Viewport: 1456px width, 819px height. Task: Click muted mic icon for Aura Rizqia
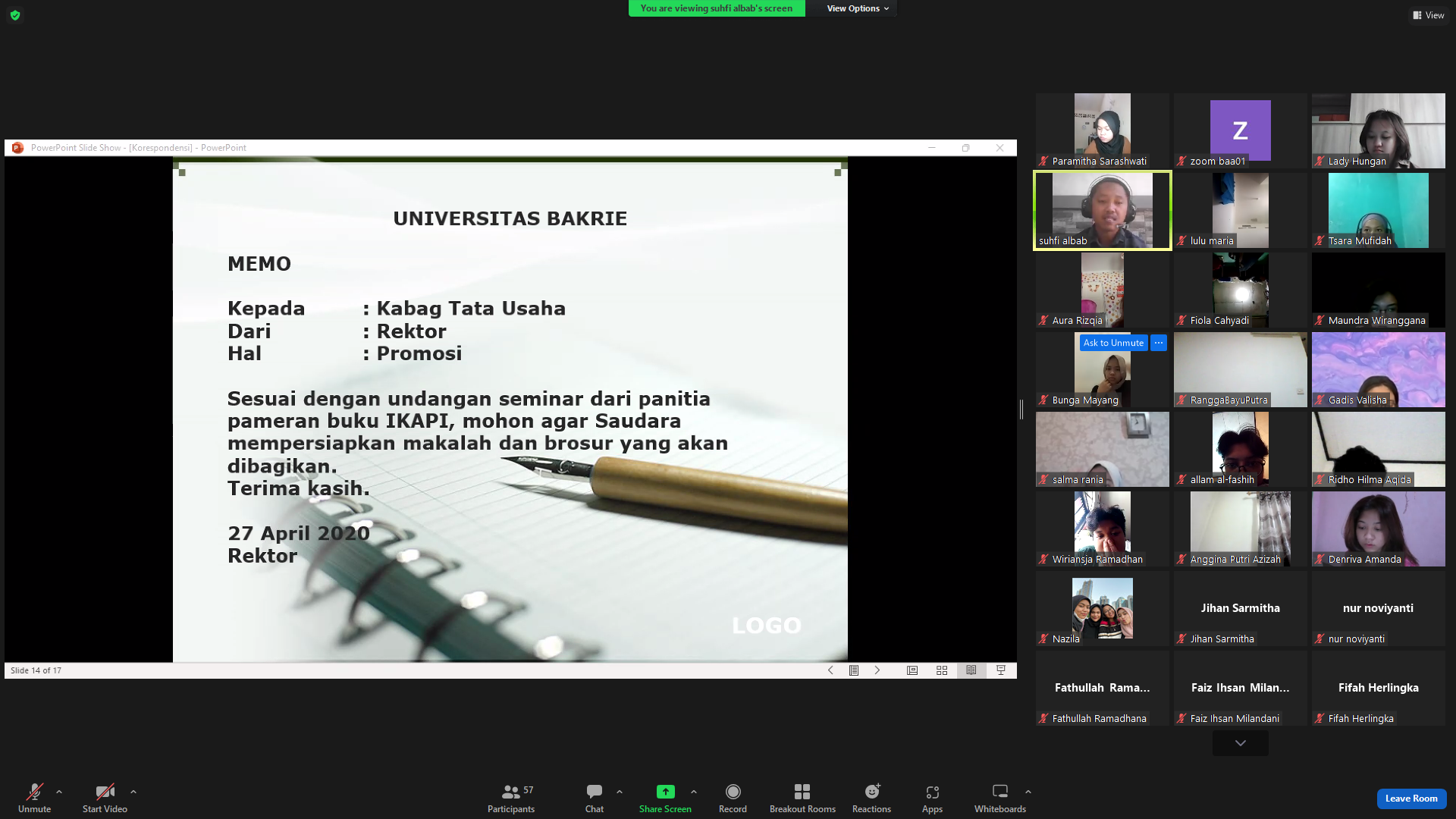point(1044,320)
